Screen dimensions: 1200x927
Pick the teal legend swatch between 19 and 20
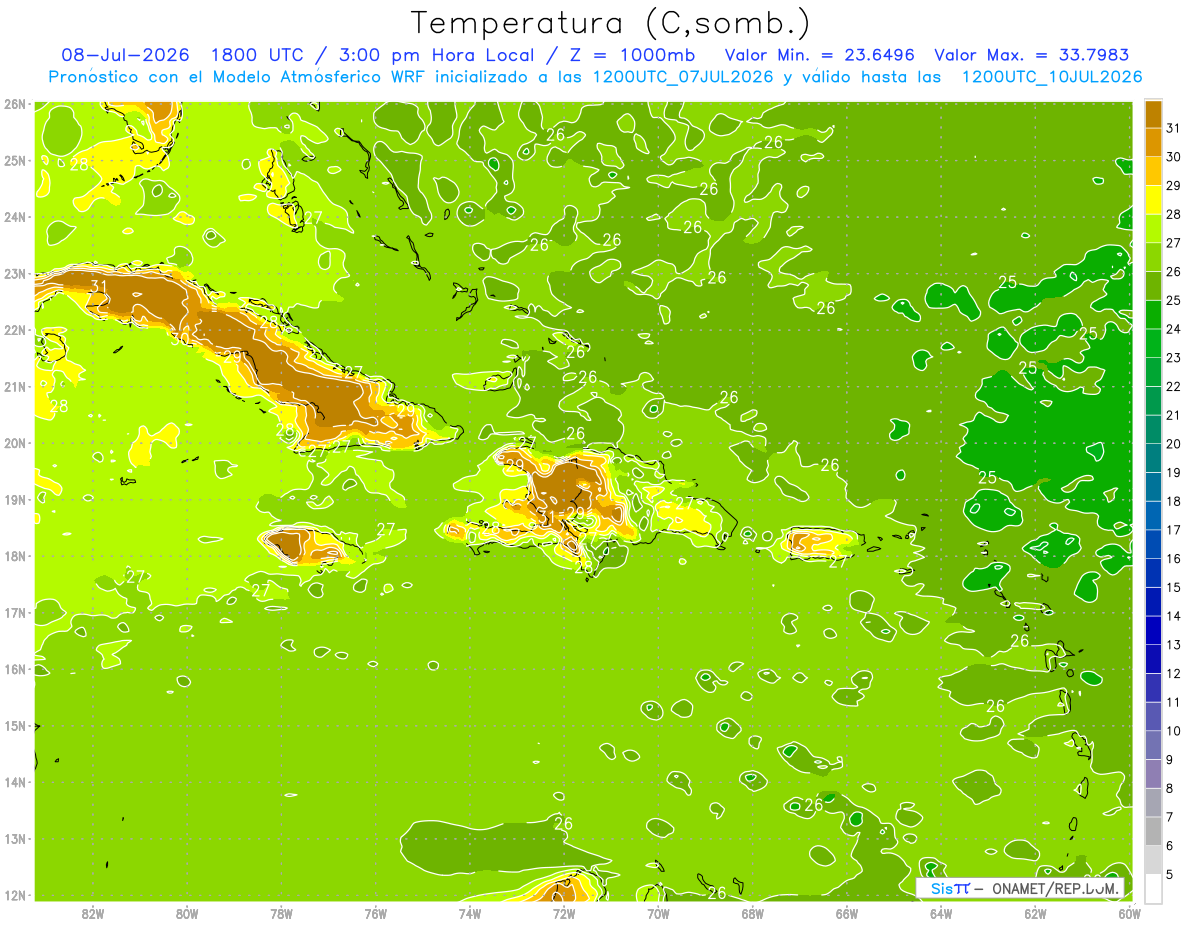pos(1154,457)
